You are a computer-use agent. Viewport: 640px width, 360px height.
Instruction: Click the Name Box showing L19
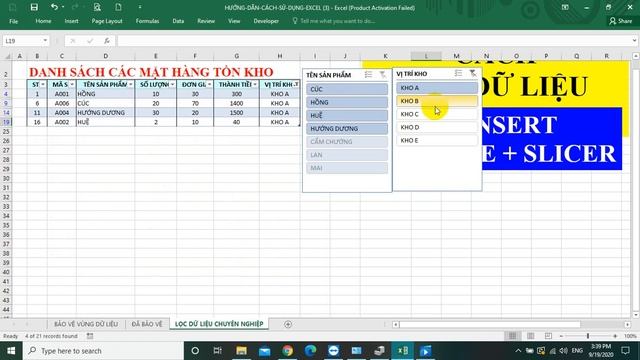(x=21, y=41)
